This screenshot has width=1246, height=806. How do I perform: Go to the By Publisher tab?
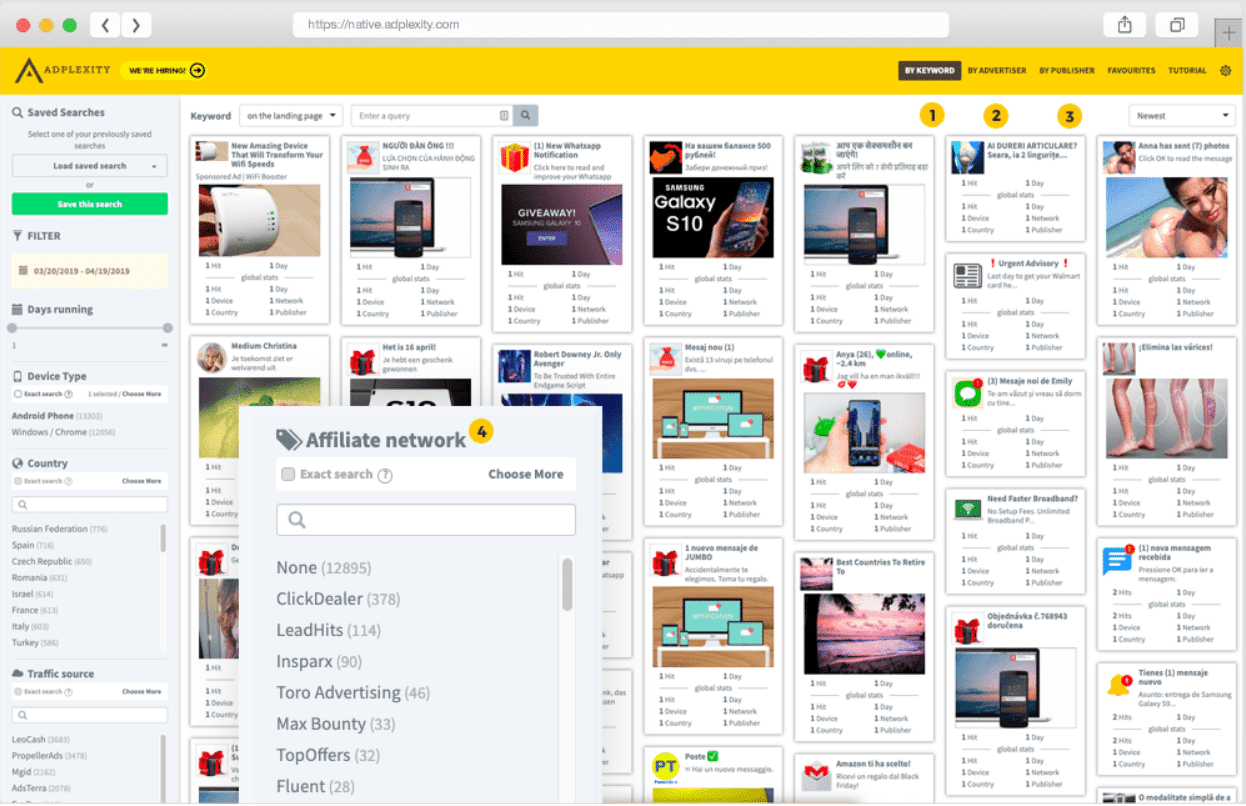(1067, 71)
